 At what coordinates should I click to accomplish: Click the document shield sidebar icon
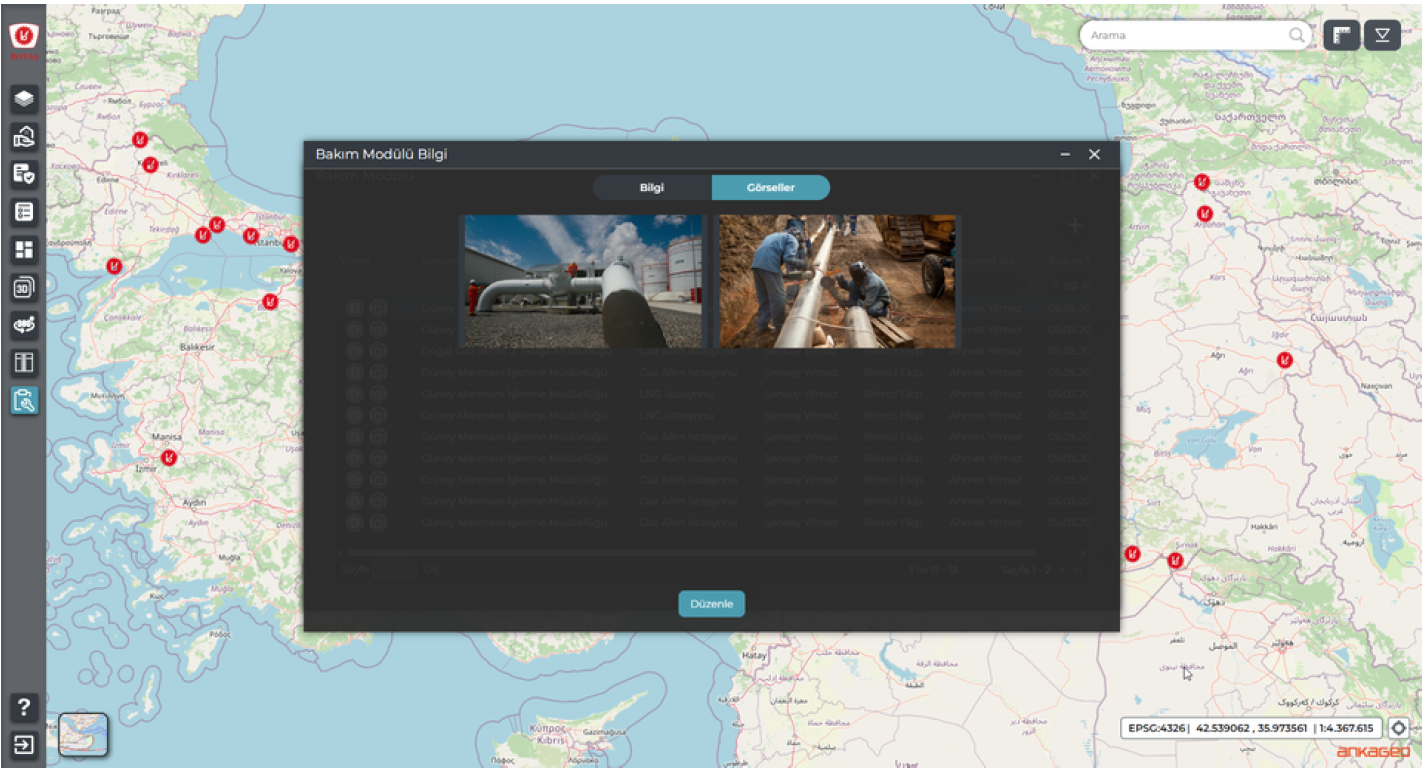24,174
